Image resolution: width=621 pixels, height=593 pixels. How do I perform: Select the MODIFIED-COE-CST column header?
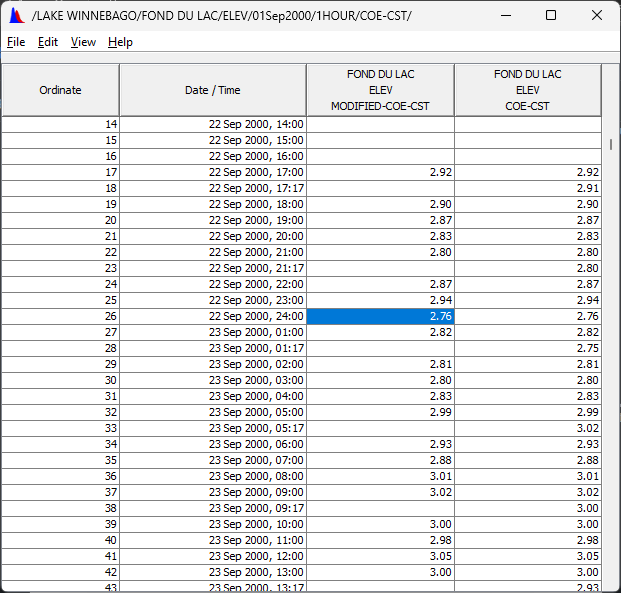point(380,90)
